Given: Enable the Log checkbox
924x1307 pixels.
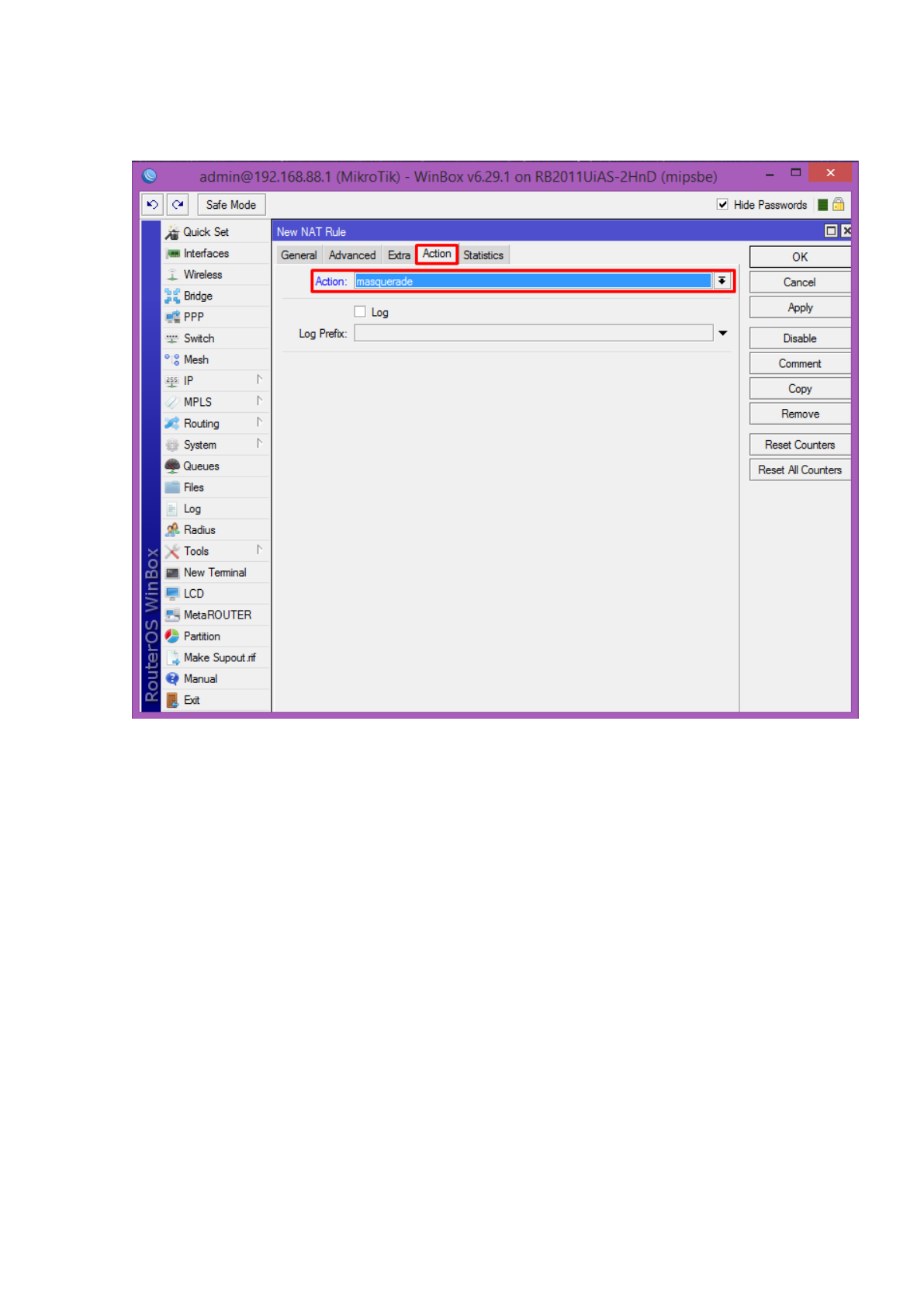Looking at the screenshot, I should coord(360,312).
